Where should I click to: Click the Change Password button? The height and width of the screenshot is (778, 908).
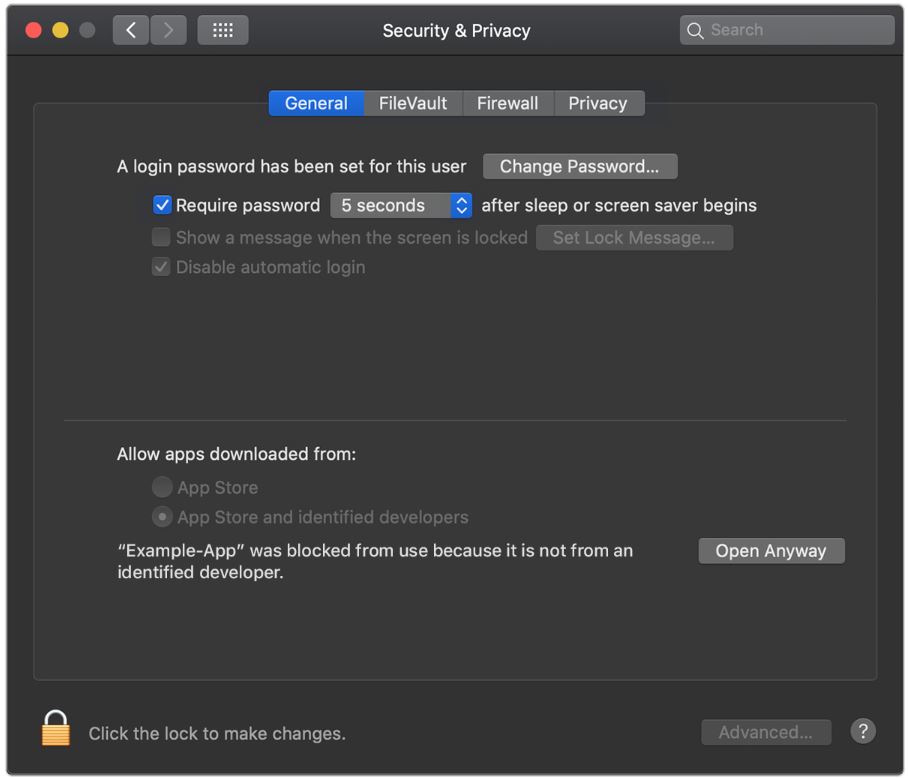click(x=580, y=167)
